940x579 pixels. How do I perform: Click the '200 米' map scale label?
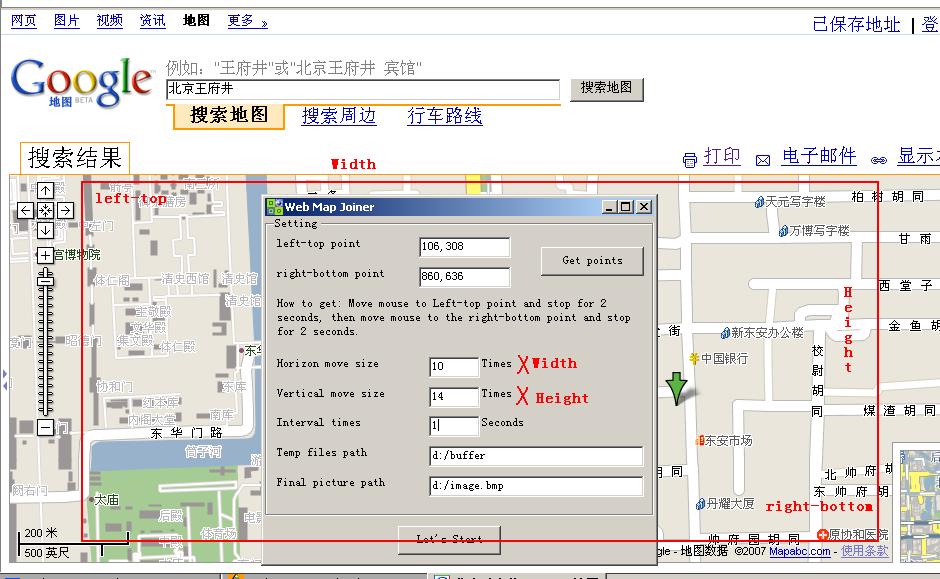tap(41, 533)
